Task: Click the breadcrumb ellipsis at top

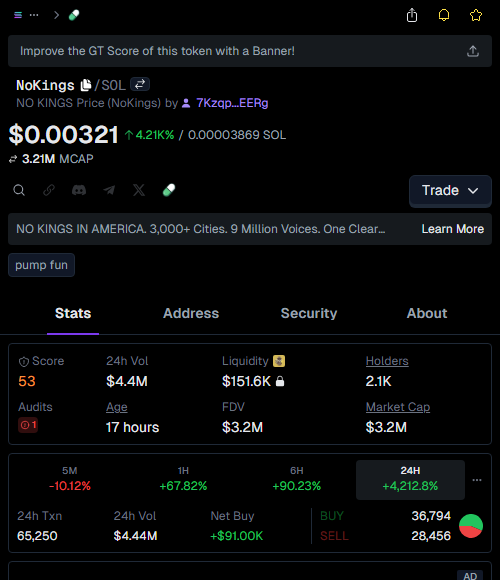Action: pyautogui.click(x=34, y=15)
